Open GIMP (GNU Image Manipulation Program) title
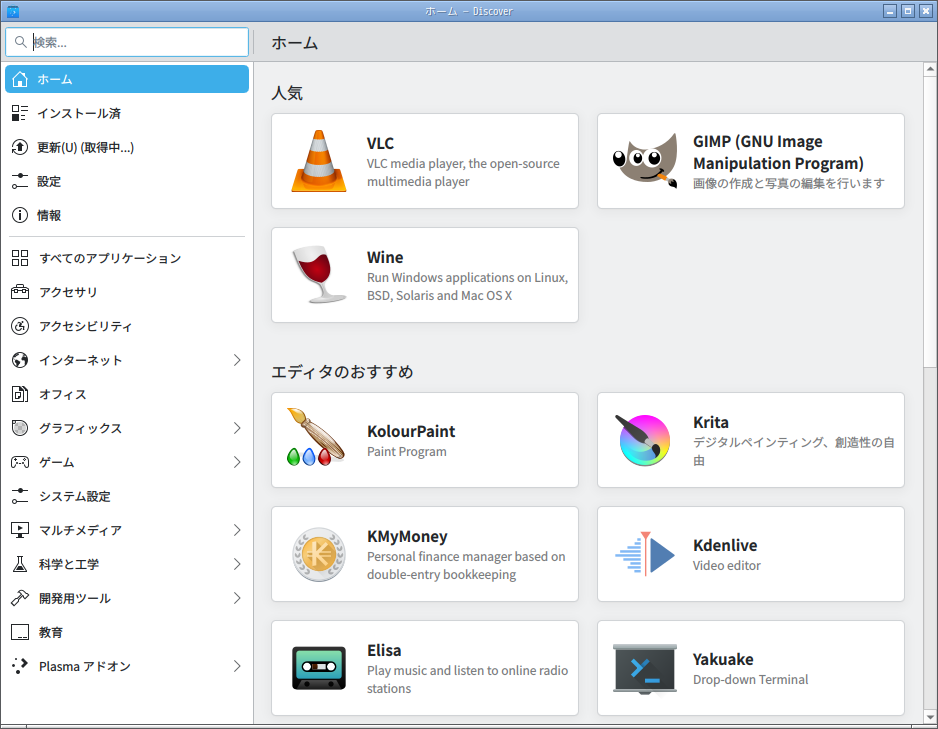This screenshot has width=938, height=729. tap(778, 152)
